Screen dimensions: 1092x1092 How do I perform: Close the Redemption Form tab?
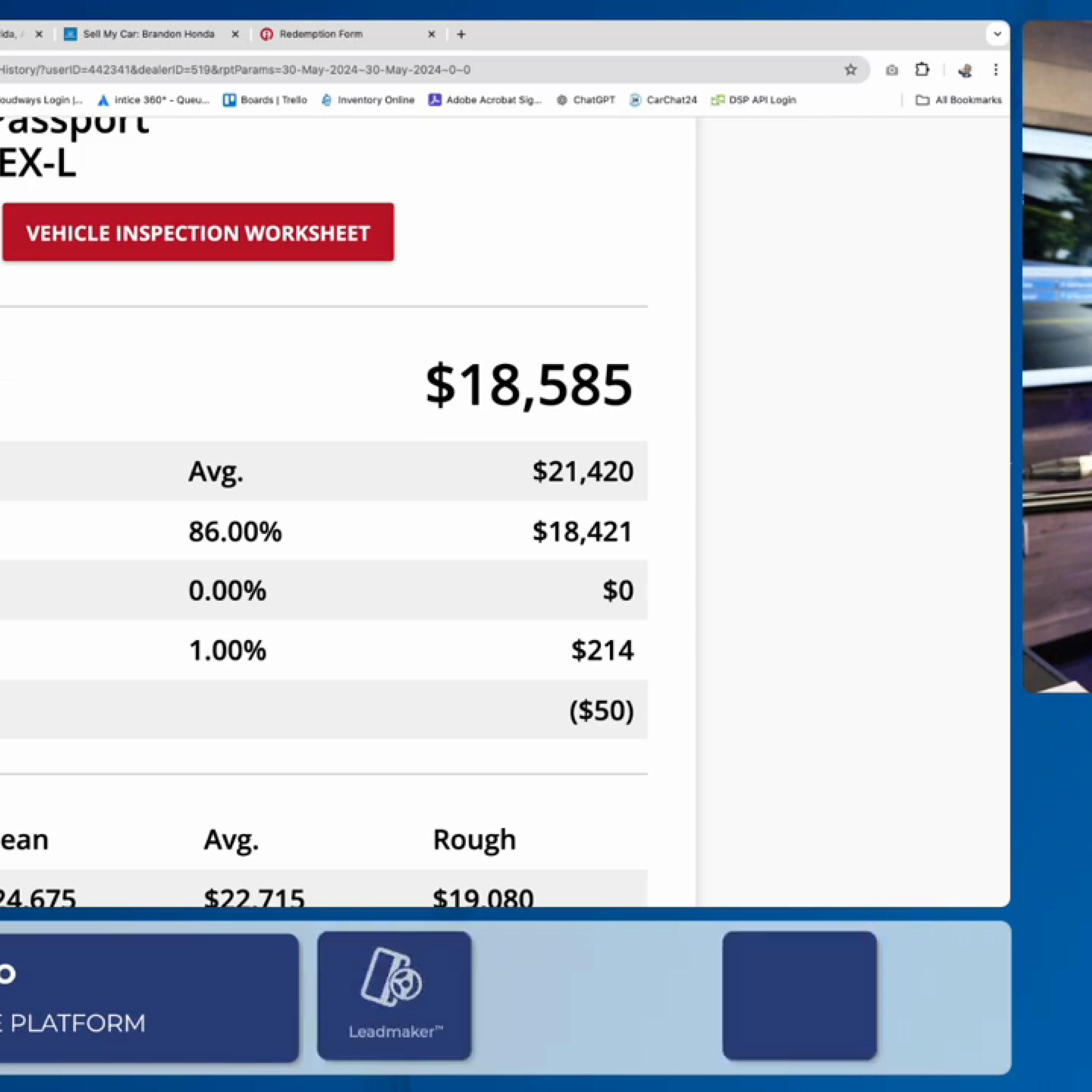[431, 35]
